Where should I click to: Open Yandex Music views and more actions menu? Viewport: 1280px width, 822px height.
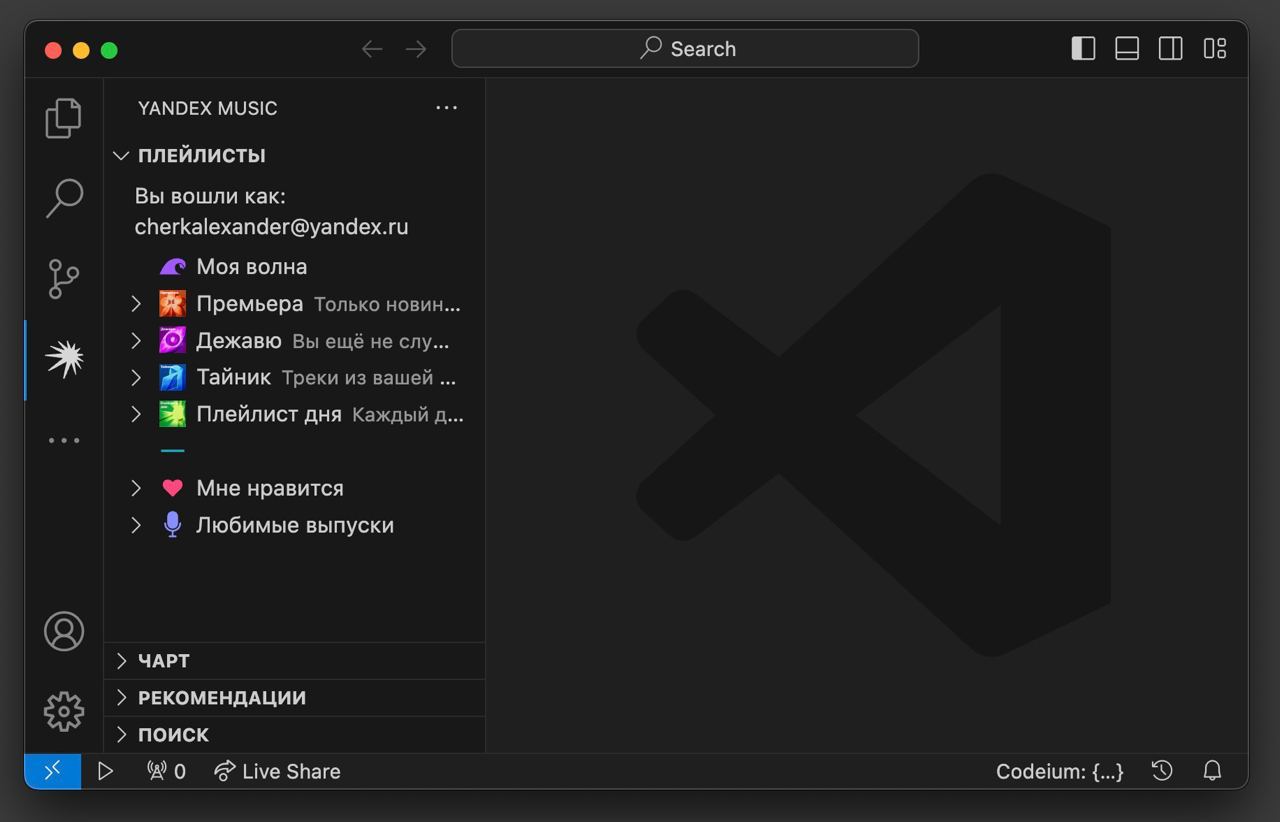coord(446,108)
